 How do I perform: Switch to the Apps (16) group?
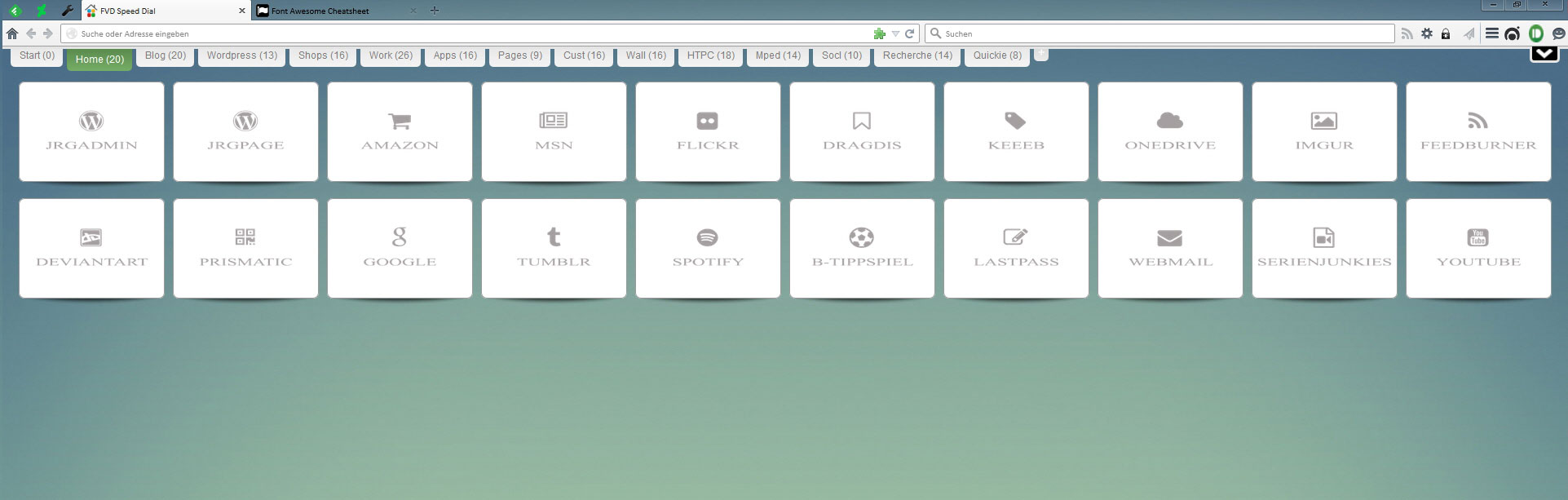coord(455,55)
